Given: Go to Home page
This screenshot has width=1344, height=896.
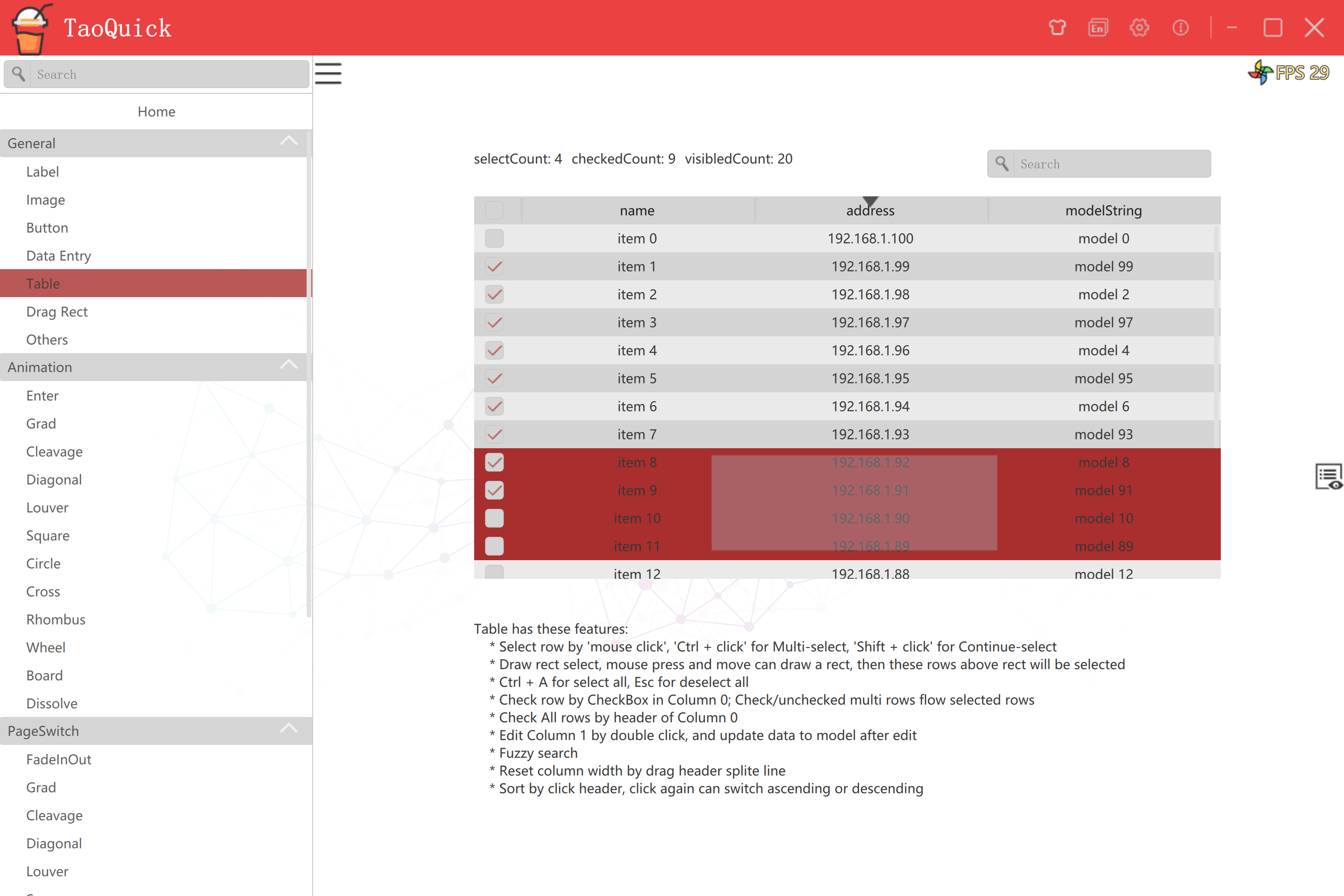Looking at the screenshot, I should (x=156, y=111).
